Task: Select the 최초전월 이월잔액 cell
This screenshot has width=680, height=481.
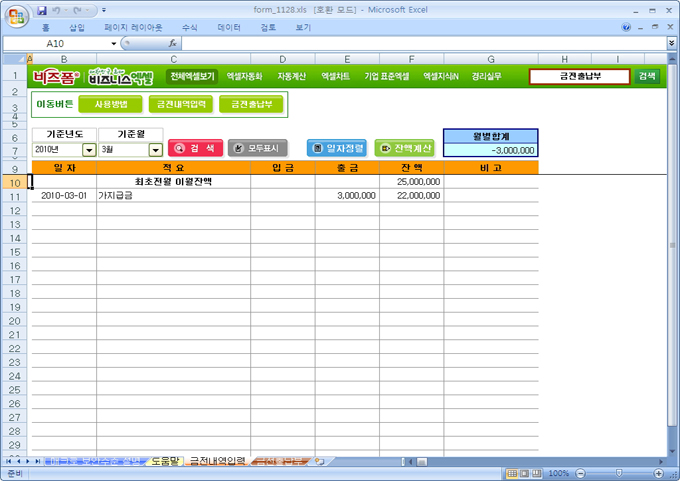Action: point(173,182)
